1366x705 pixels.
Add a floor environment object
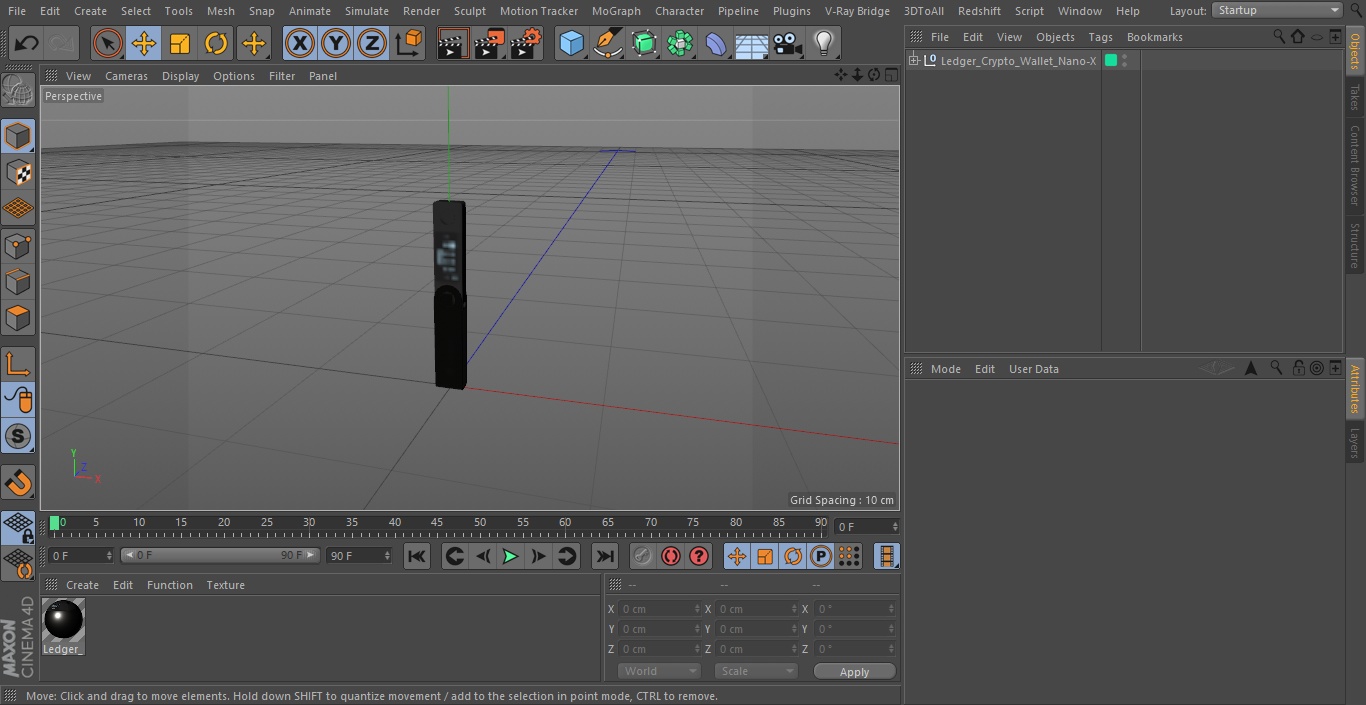pos(752,43)
